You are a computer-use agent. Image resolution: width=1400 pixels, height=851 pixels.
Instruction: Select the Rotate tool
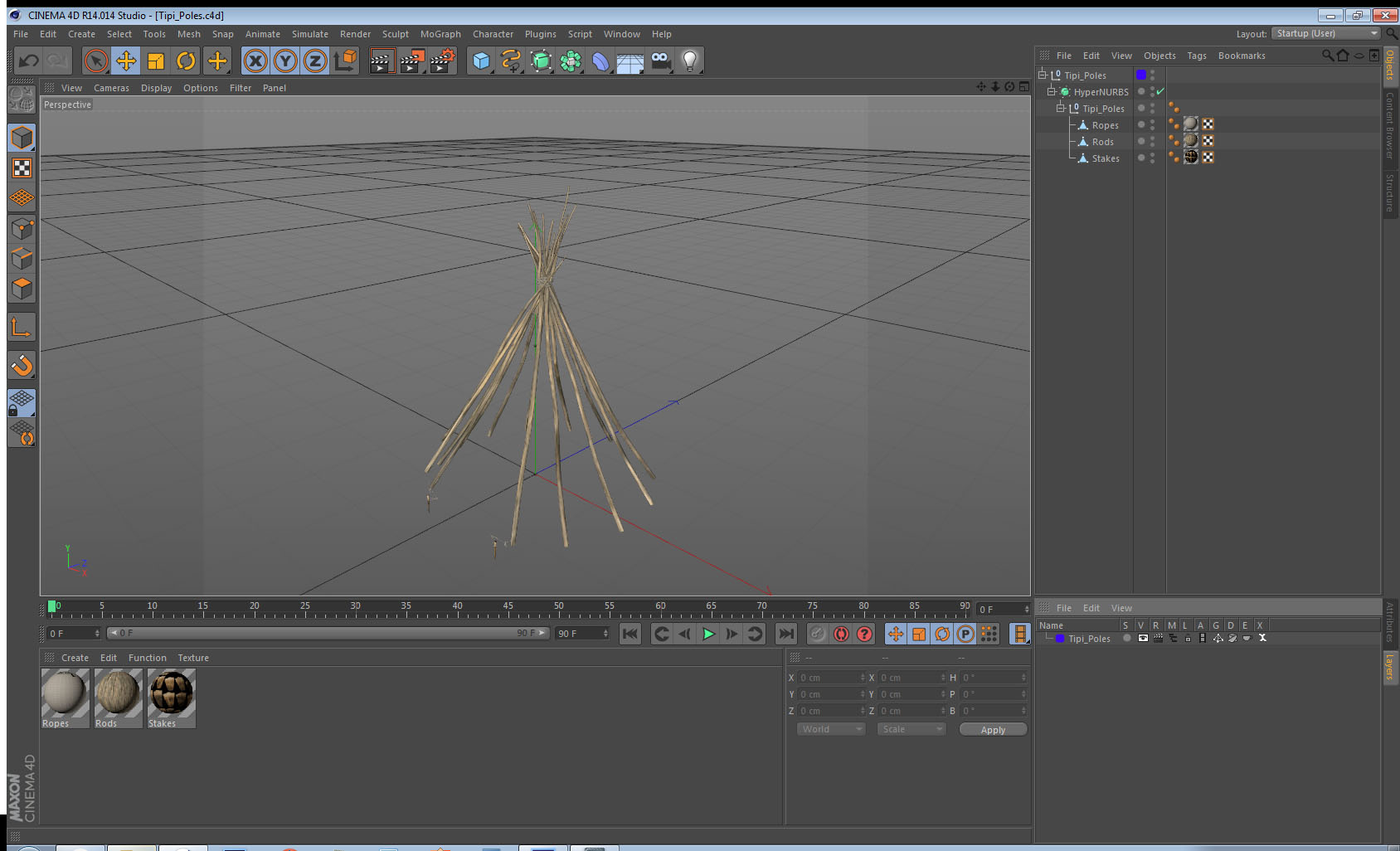point(186,61)
